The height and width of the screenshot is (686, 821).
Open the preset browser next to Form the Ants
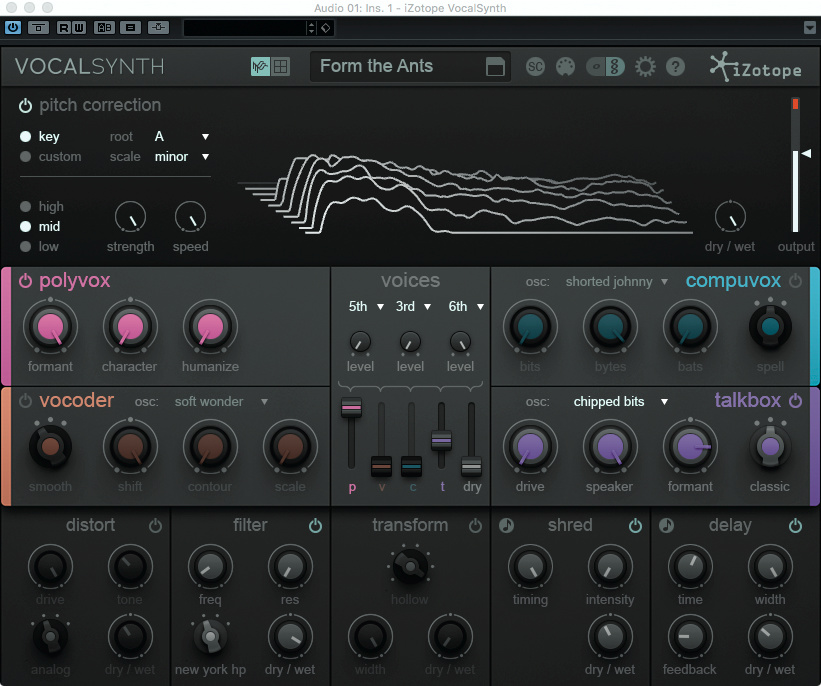click(x=495, y=67)
